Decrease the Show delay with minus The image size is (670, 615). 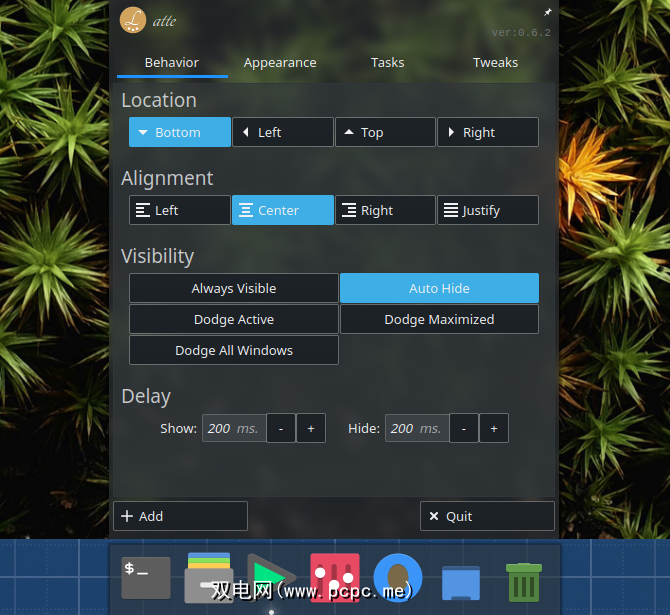281,428
